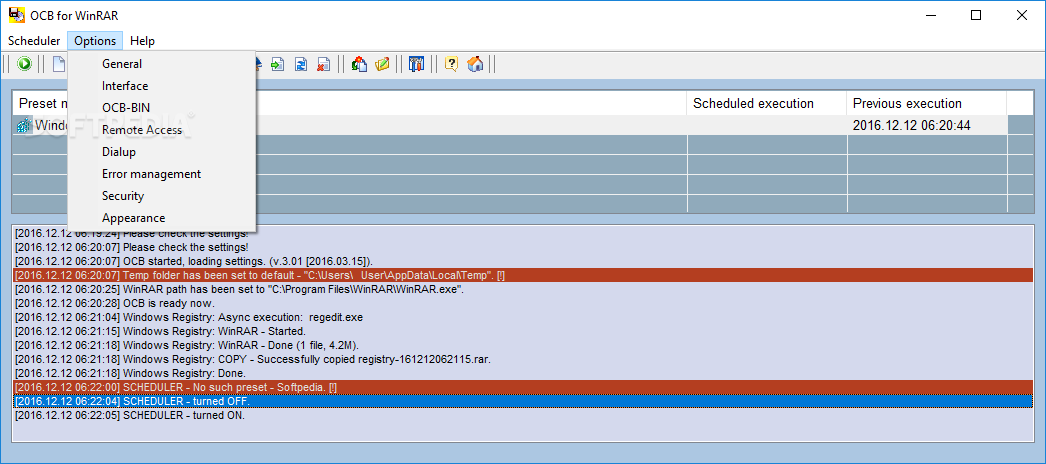Viewport: 1046px width, 464px height.
Task: Open settings with the tools icon
Action: click(x=417, y=64)
